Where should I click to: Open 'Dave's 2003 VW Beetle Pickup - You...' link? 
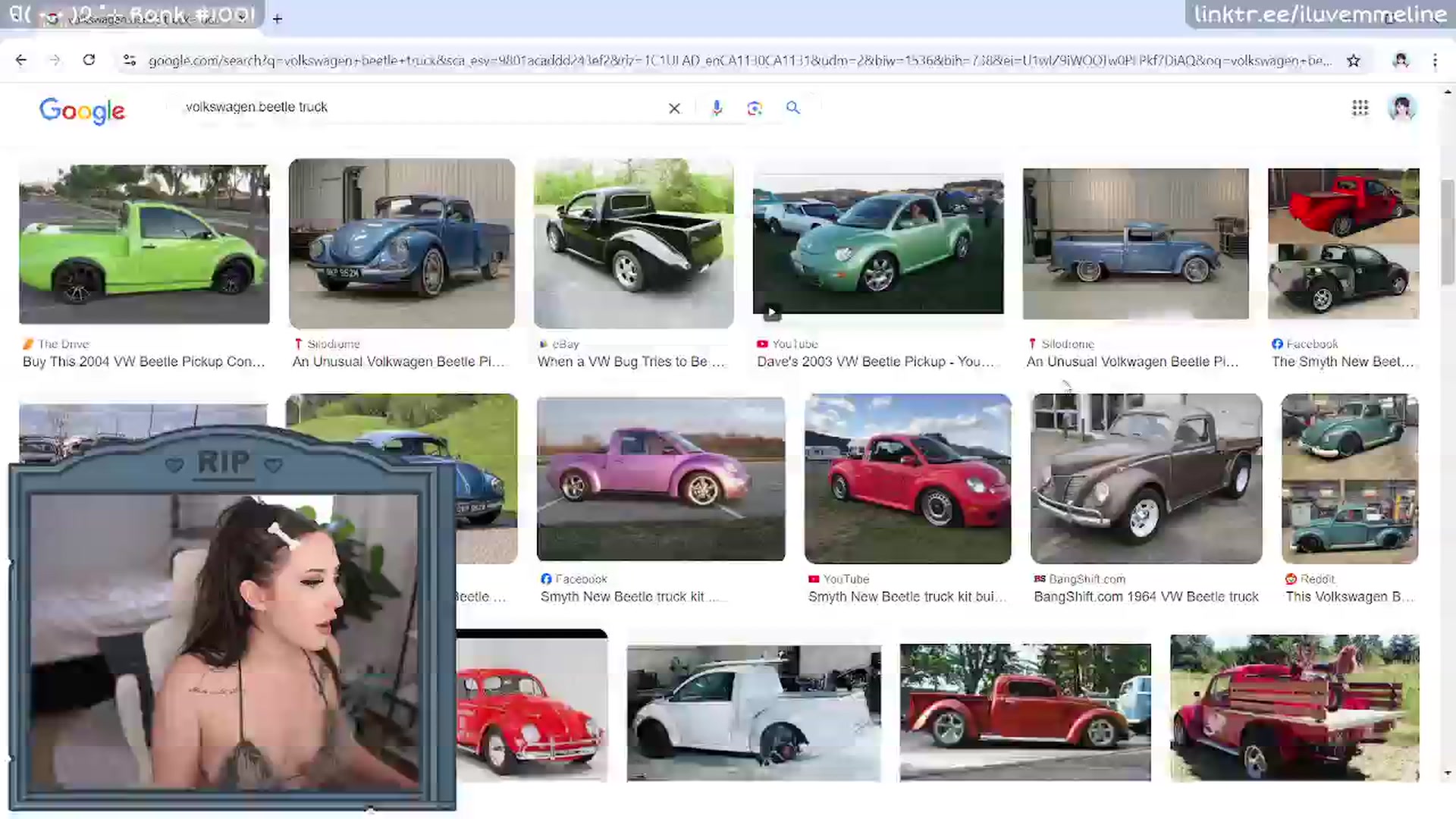click(x=875, y=362)
